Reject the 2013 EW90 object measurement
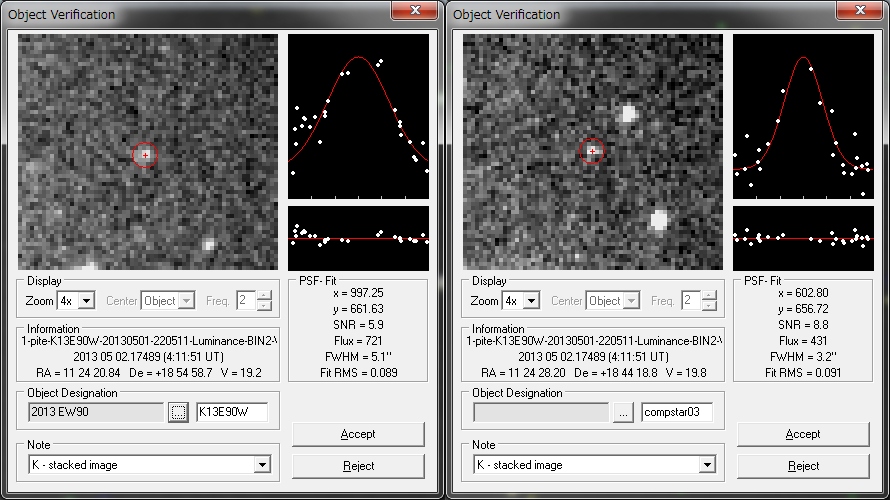The width and height of the screenshot is (890, 500). click(358, 466)
